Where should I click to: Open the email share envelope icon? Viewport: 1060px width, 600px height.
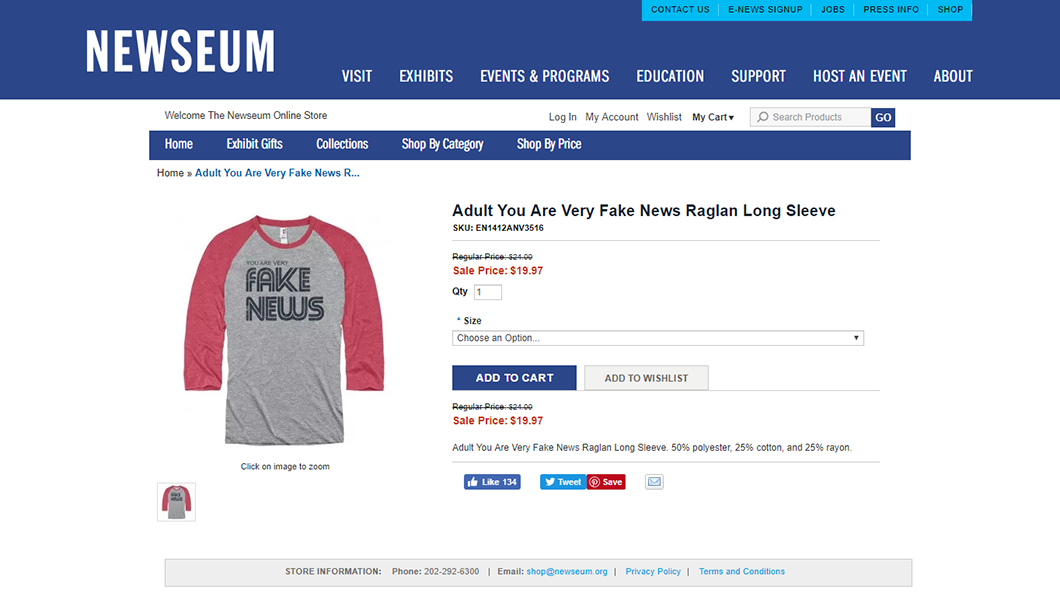click(654, 481)
